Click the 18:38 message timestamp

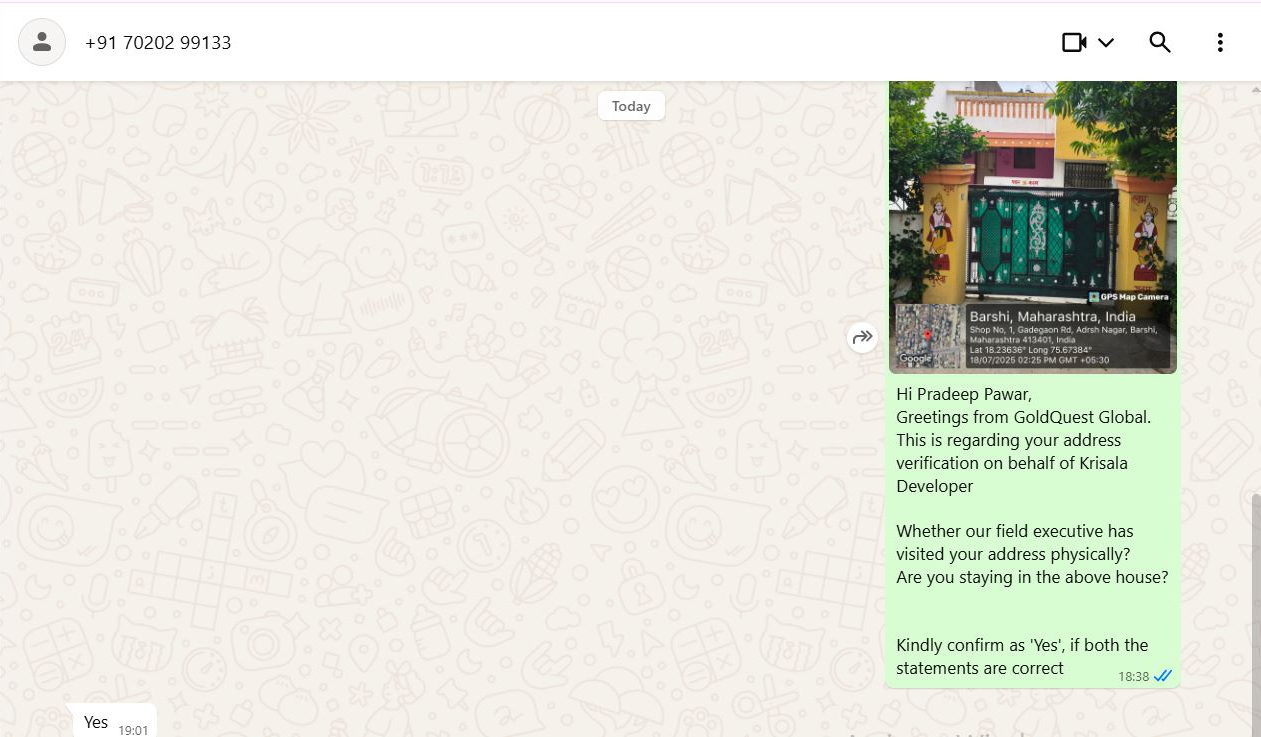point(1133,677)
